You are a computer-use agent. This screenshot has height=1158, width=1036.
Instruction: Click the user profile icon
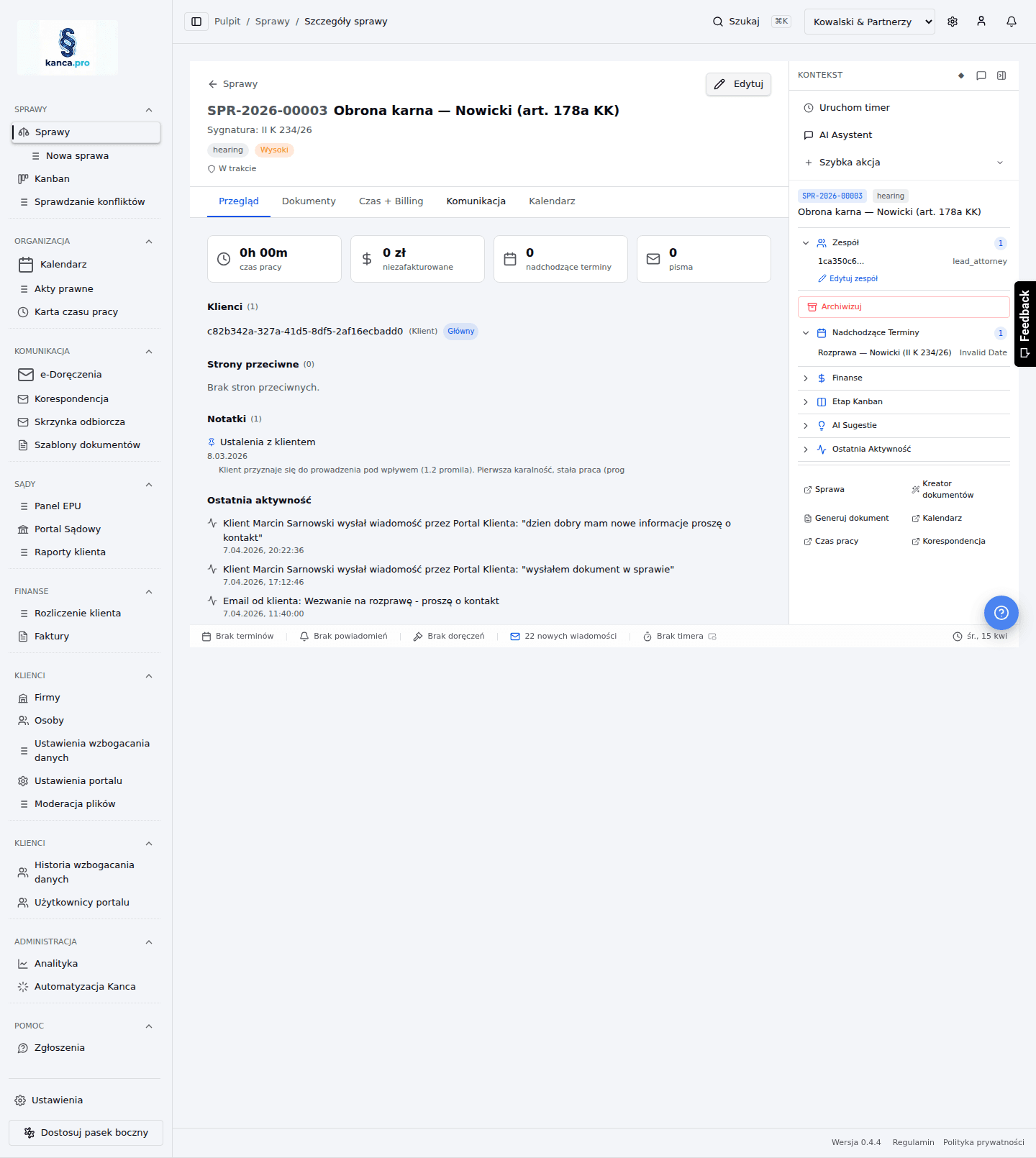tap(981, 22)
